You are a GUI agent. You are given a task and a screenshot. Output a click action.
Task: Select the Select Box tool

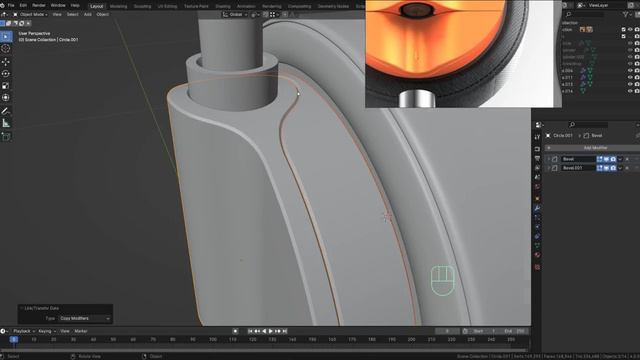[x=6, y=37]
